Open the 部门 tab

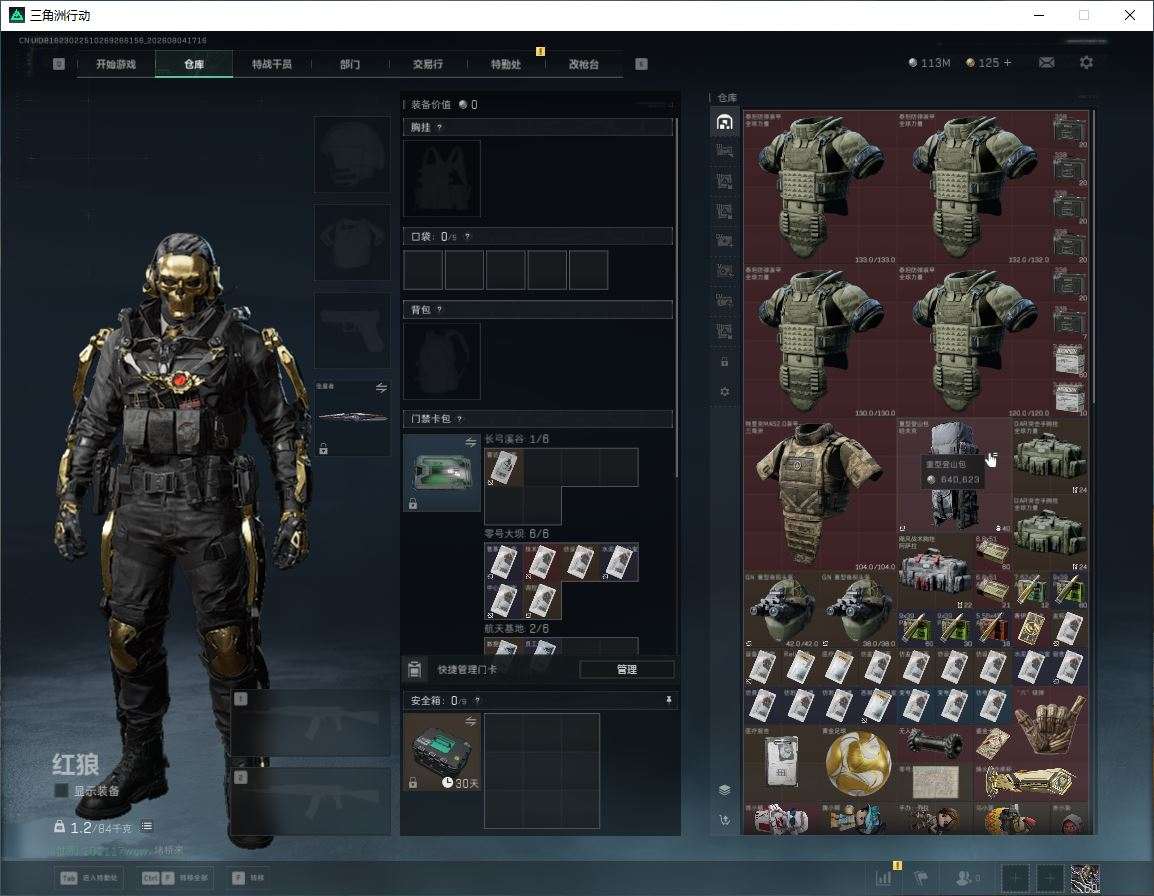coord(350,64)
